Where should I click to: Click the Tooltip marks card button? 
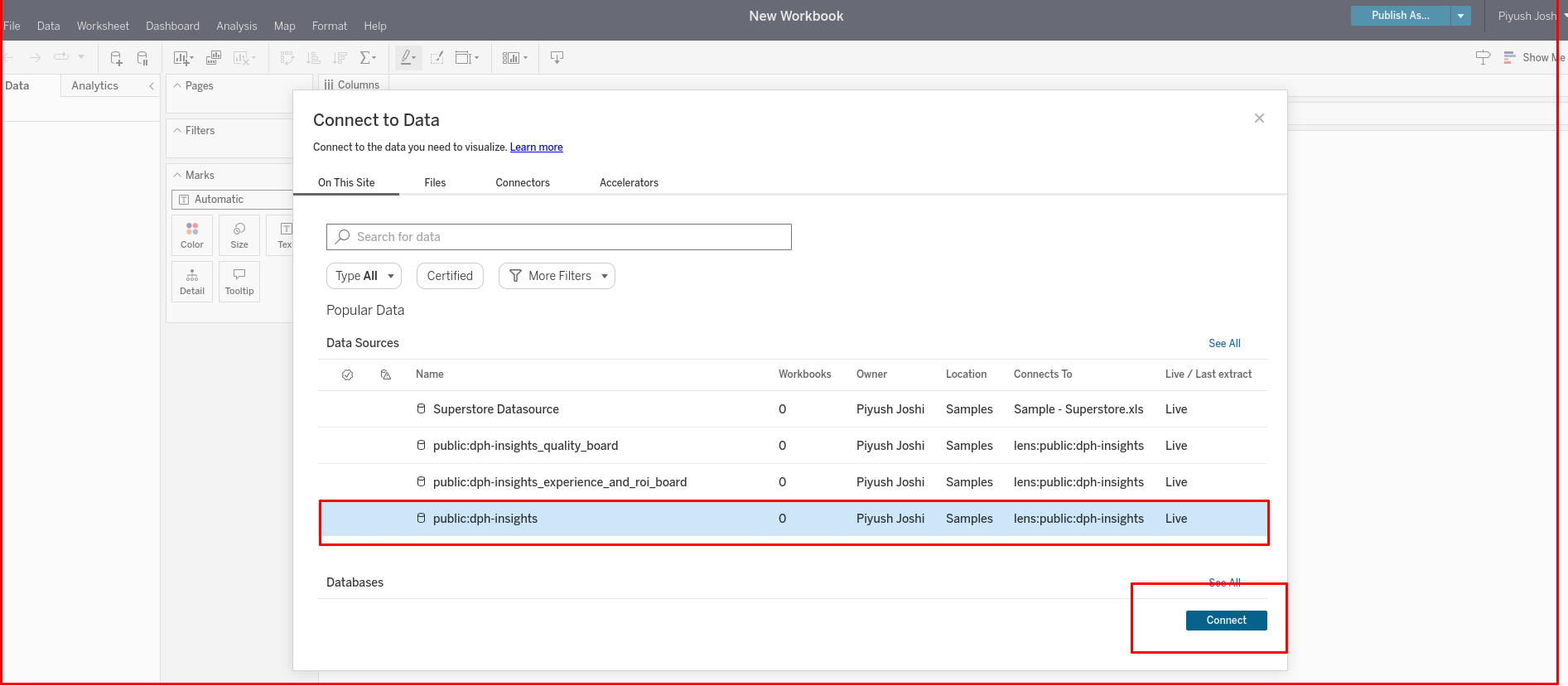[x=239, y=282]
